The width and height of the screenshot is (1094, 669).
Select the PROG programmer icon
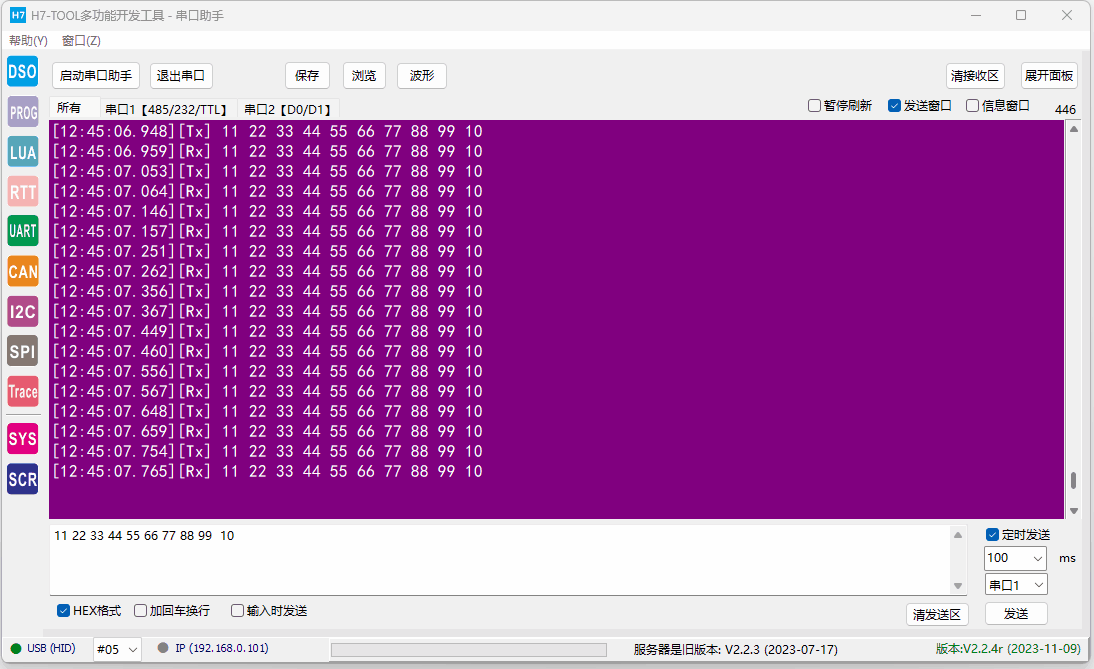[22, 112]
